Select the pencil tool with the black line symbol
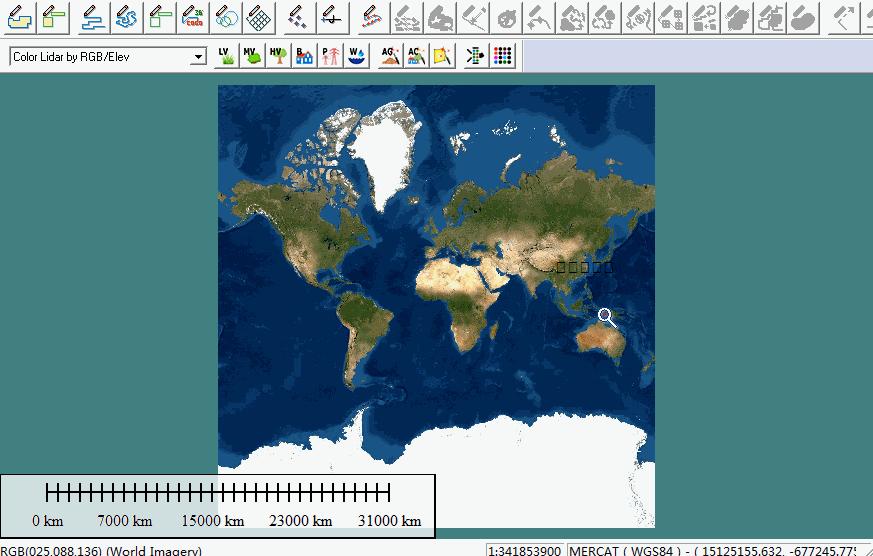 [x=332, y=17]
